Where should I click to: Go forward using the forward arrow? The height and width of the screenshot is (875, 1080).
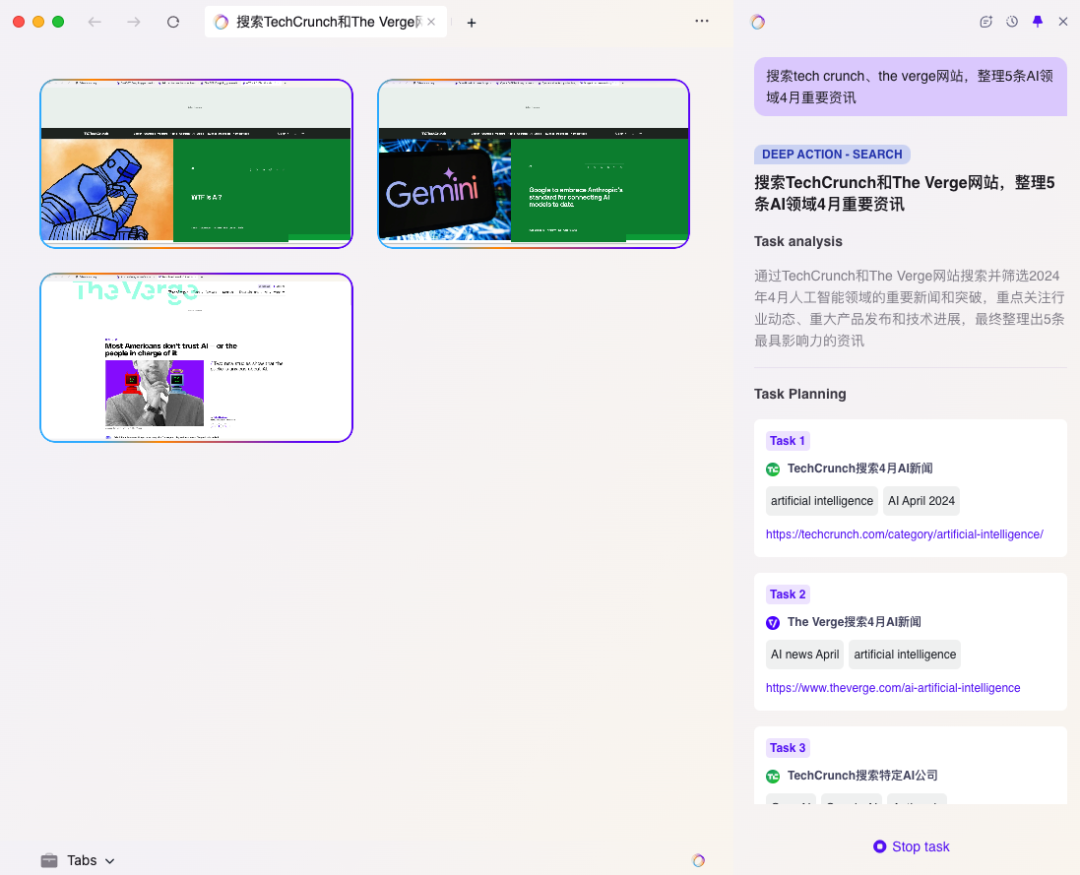click(134, 22)
